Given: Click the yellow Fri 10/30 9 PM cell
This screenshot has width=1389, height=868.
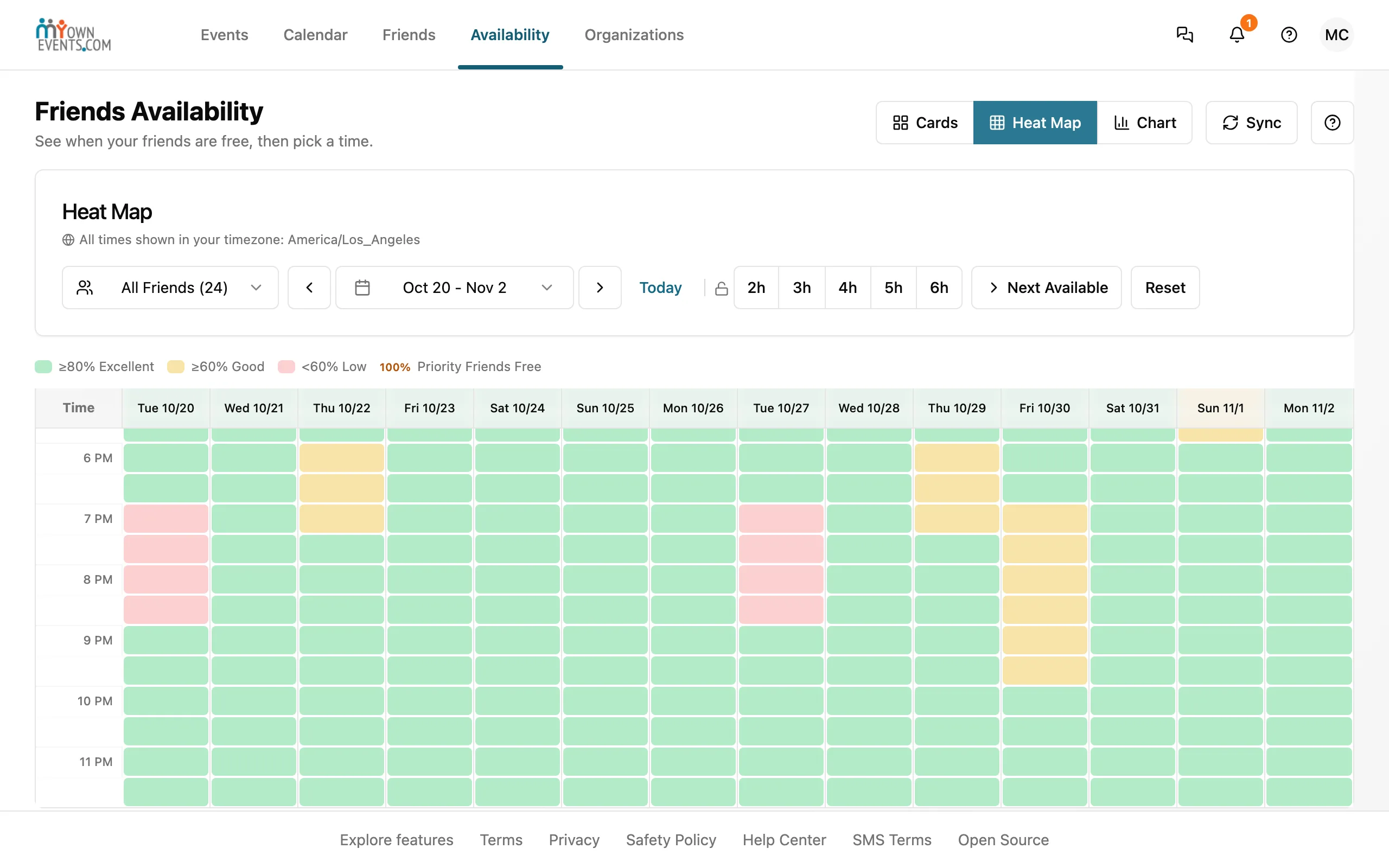Looking at the screenshot, I should tap(1044, 640).
